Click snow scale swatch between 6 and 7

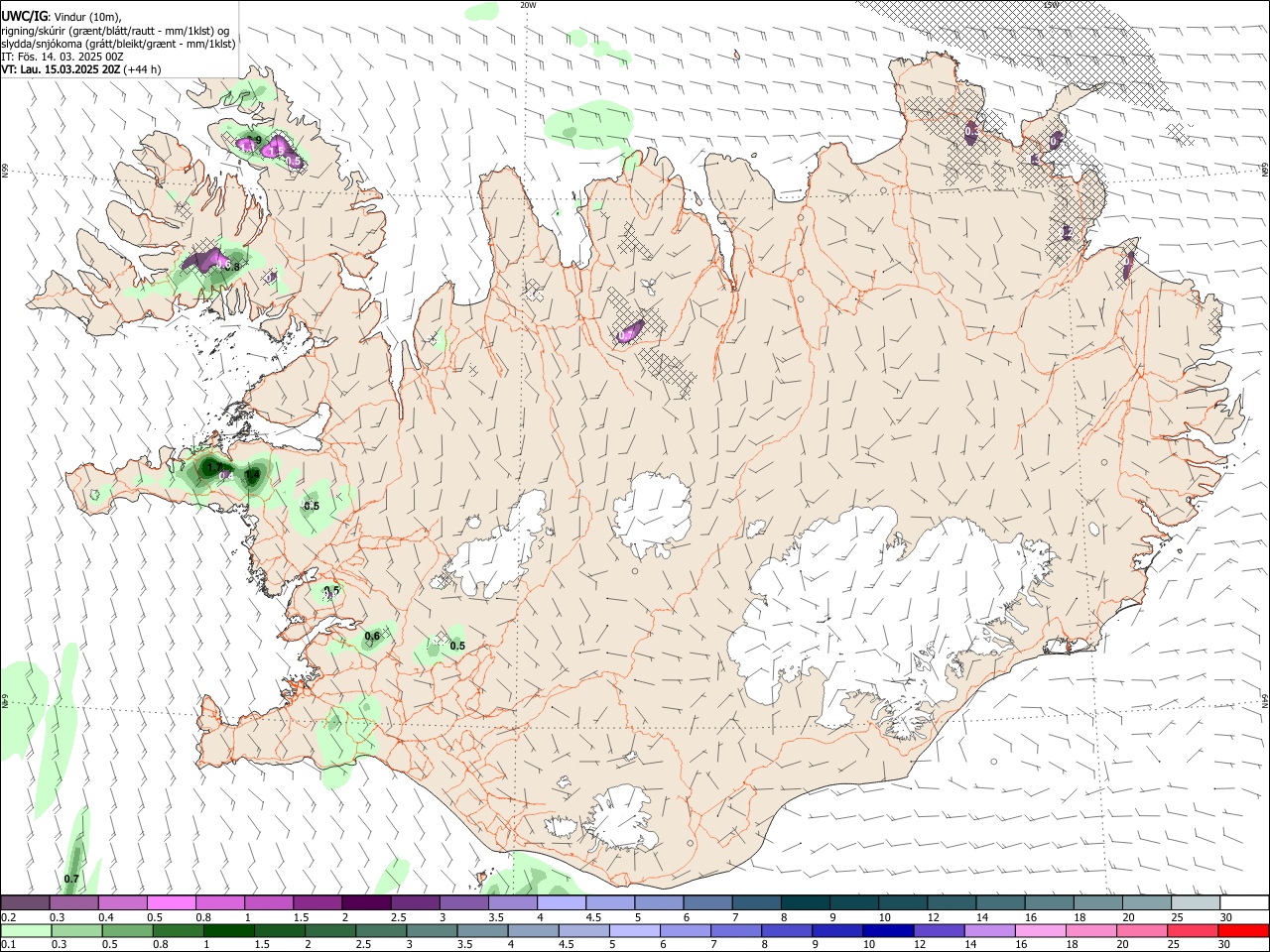pyautogui.click(x=707, y=903)
